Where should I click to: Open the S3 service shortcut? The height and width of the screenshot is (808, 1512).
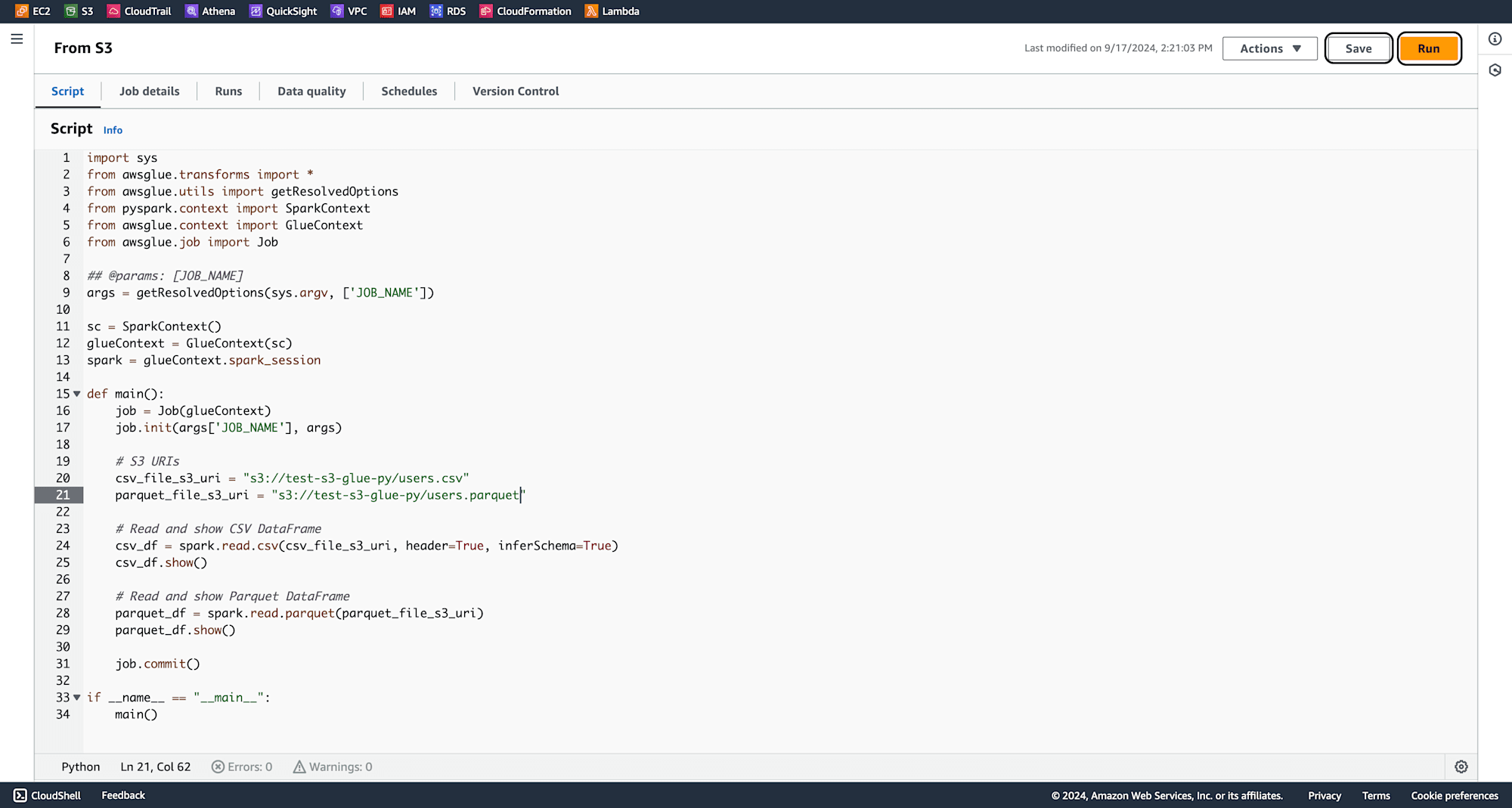pyautogui.click(x=79, y=11)
